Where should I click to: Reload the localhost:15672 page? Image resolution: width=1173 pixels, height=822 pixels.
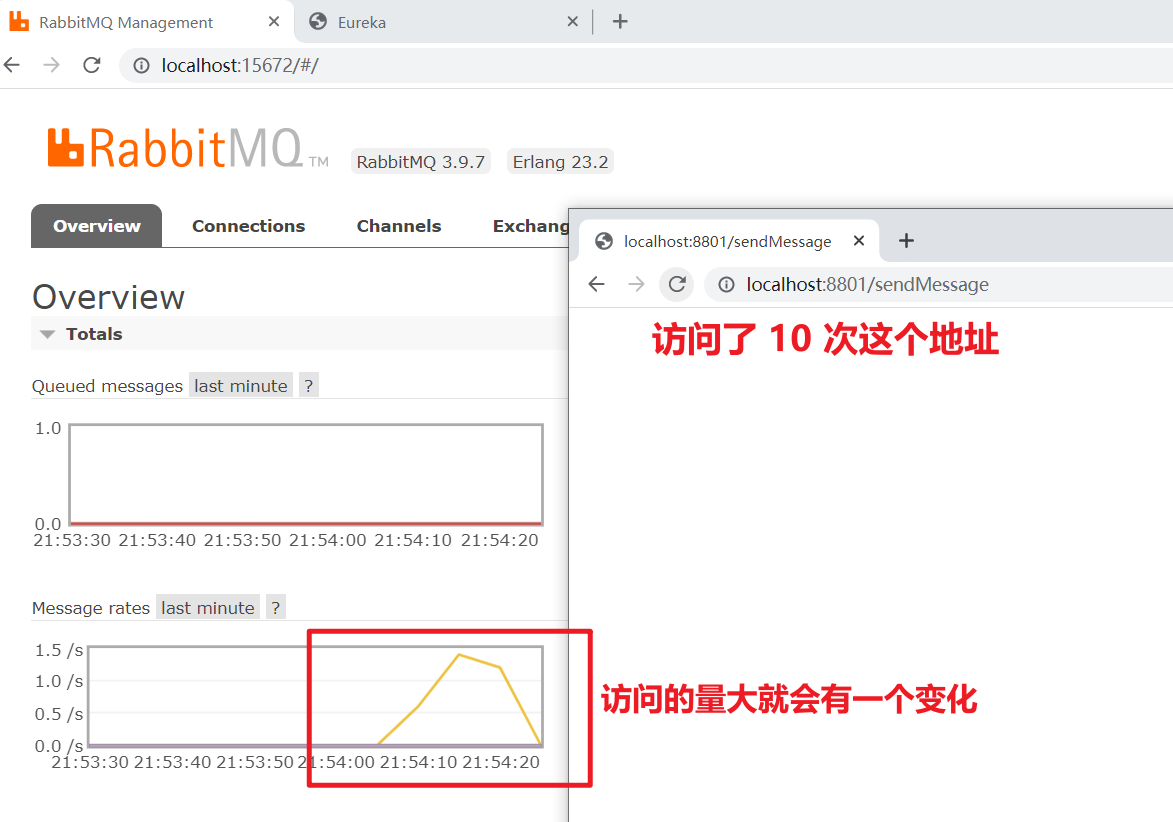pyautogui.click(x=91, y=65)
